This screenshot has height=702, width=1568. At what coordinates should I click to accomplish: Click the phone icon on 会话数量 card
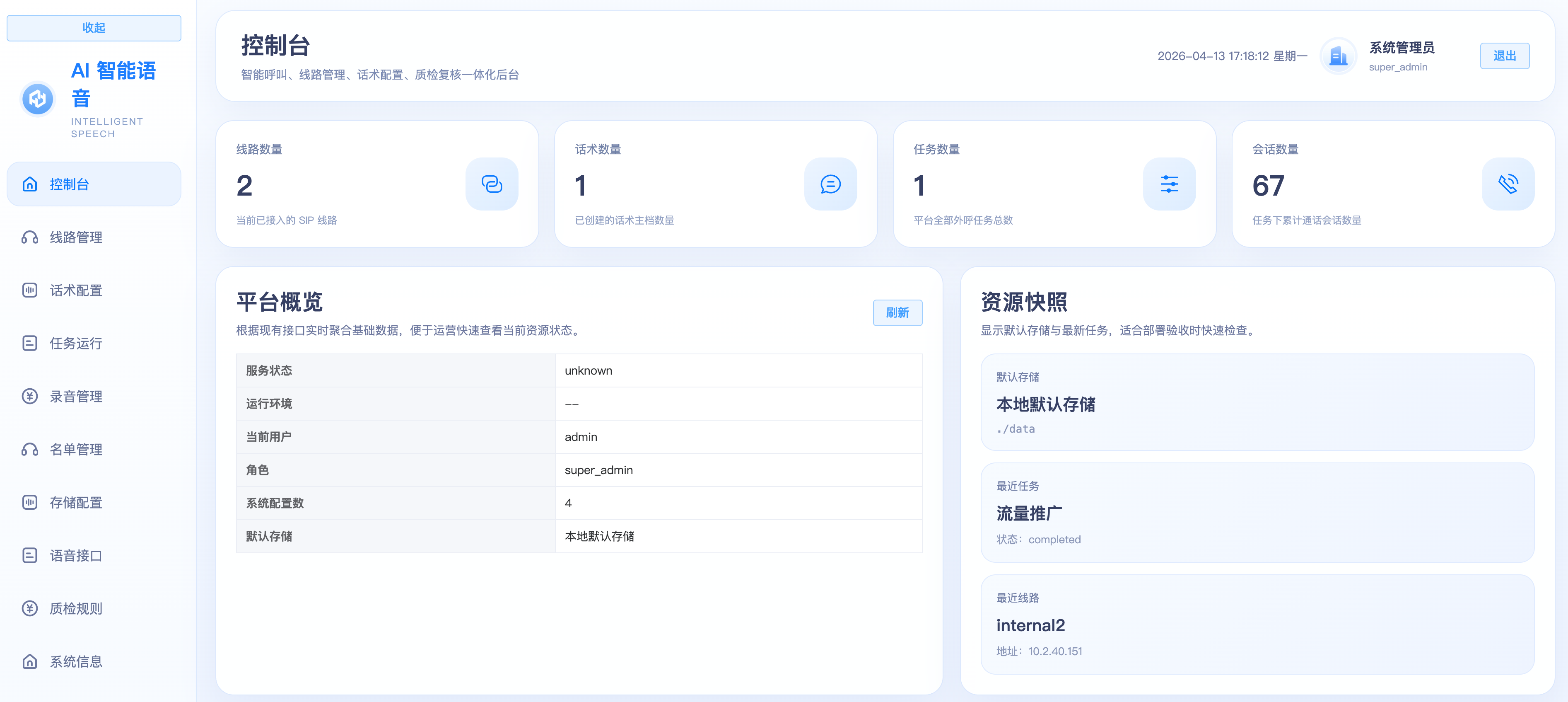[1508, 184]
